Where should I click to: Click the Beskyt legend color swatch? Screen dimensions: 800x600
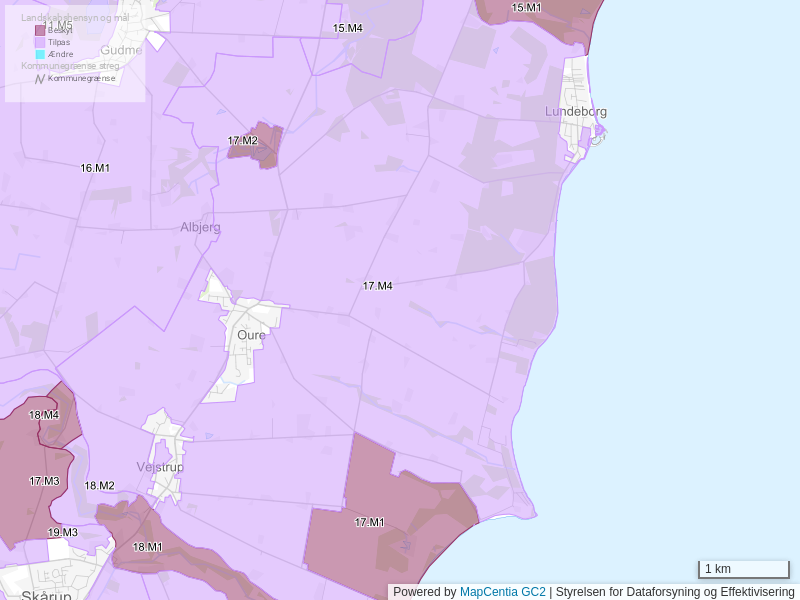point(40,31)
